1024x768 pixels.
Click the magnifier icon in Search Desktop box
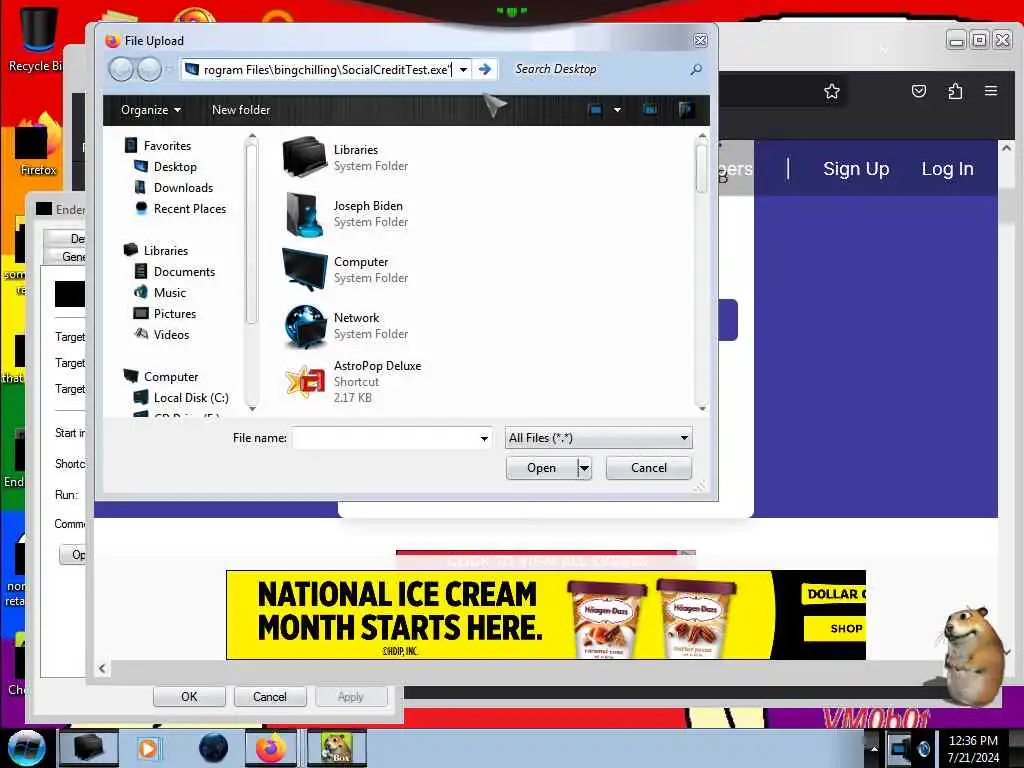696,69
